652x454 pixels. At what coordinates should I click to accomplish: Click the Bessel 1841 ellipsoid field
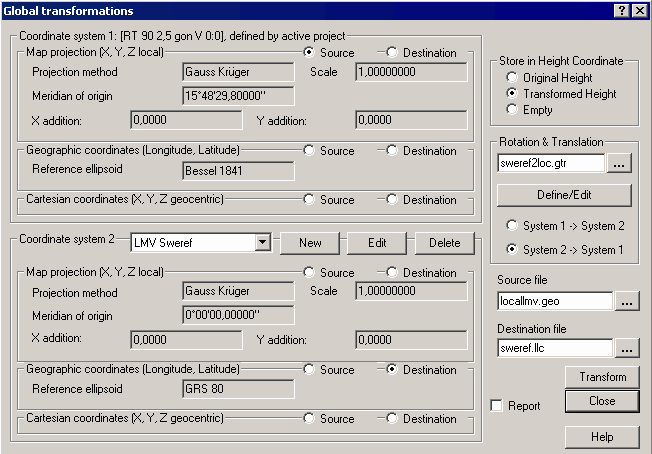[x=238, y=171]
